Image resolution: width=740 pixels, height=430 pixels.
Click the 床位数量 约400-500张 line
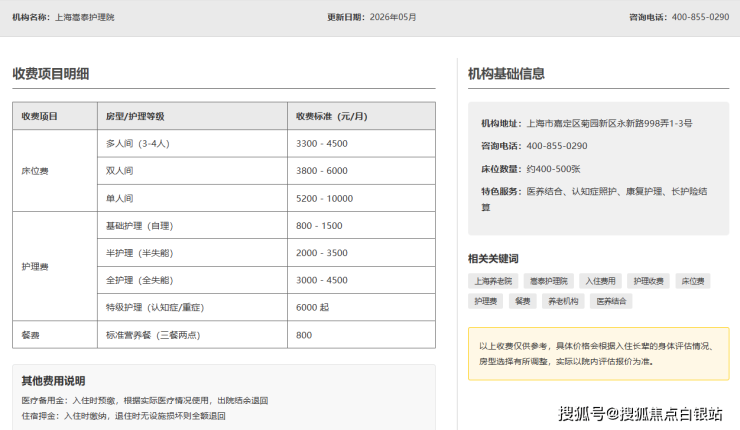click(530, 169)
